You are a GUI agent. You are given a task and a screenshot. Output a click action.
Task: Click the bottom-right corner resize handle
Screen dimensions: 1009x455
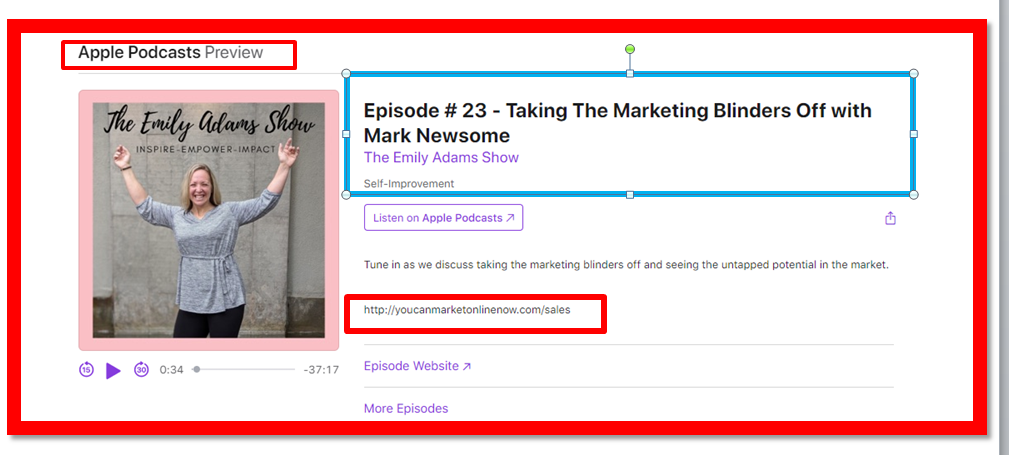click(x=913, y=194)
